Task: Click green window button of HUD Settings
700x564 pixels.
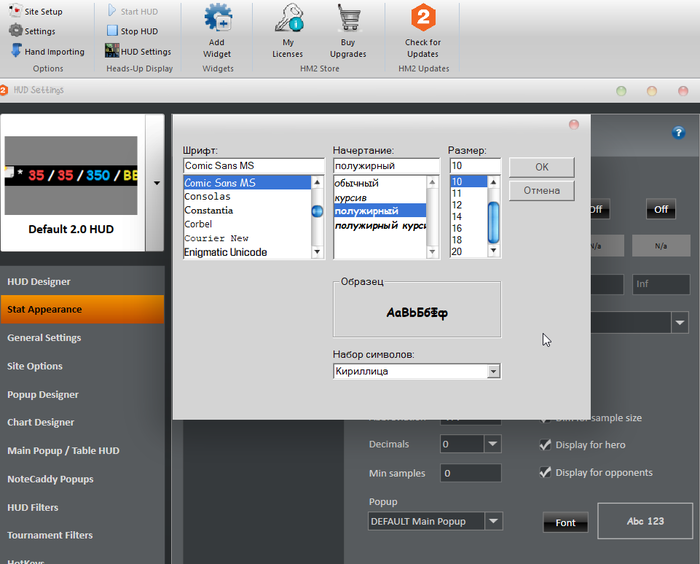Action: point(621,91)
